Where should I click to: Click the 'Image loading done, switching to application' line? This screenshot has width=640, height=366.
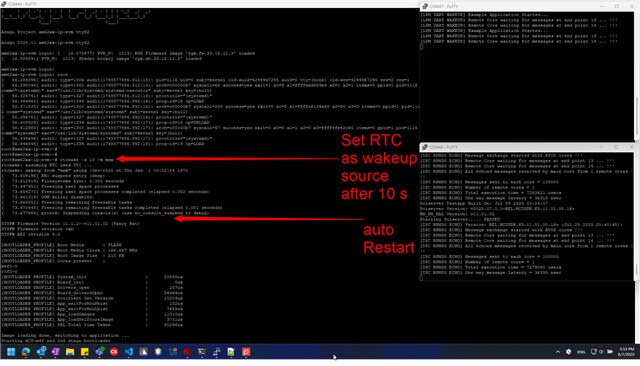point(65,335)
